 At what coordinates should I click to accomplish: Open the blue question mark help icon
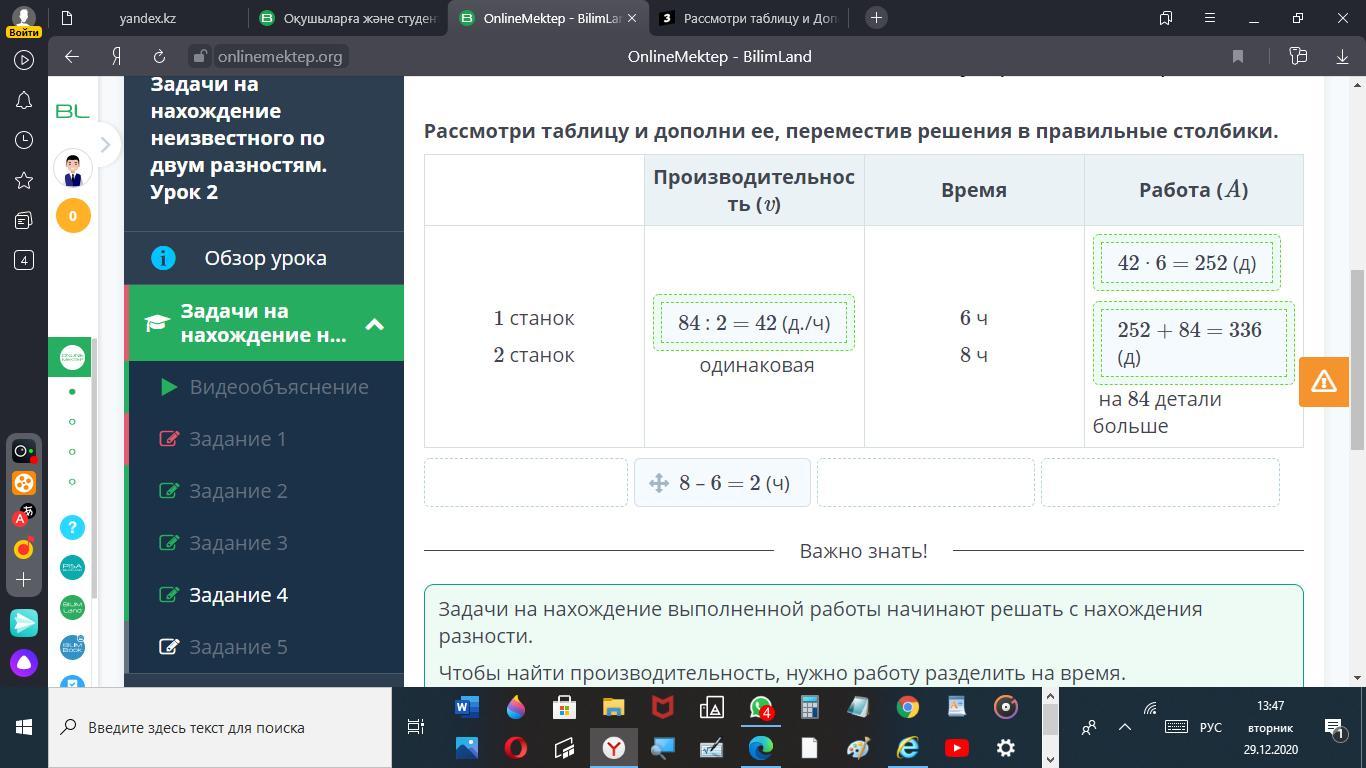coord(72,527)
